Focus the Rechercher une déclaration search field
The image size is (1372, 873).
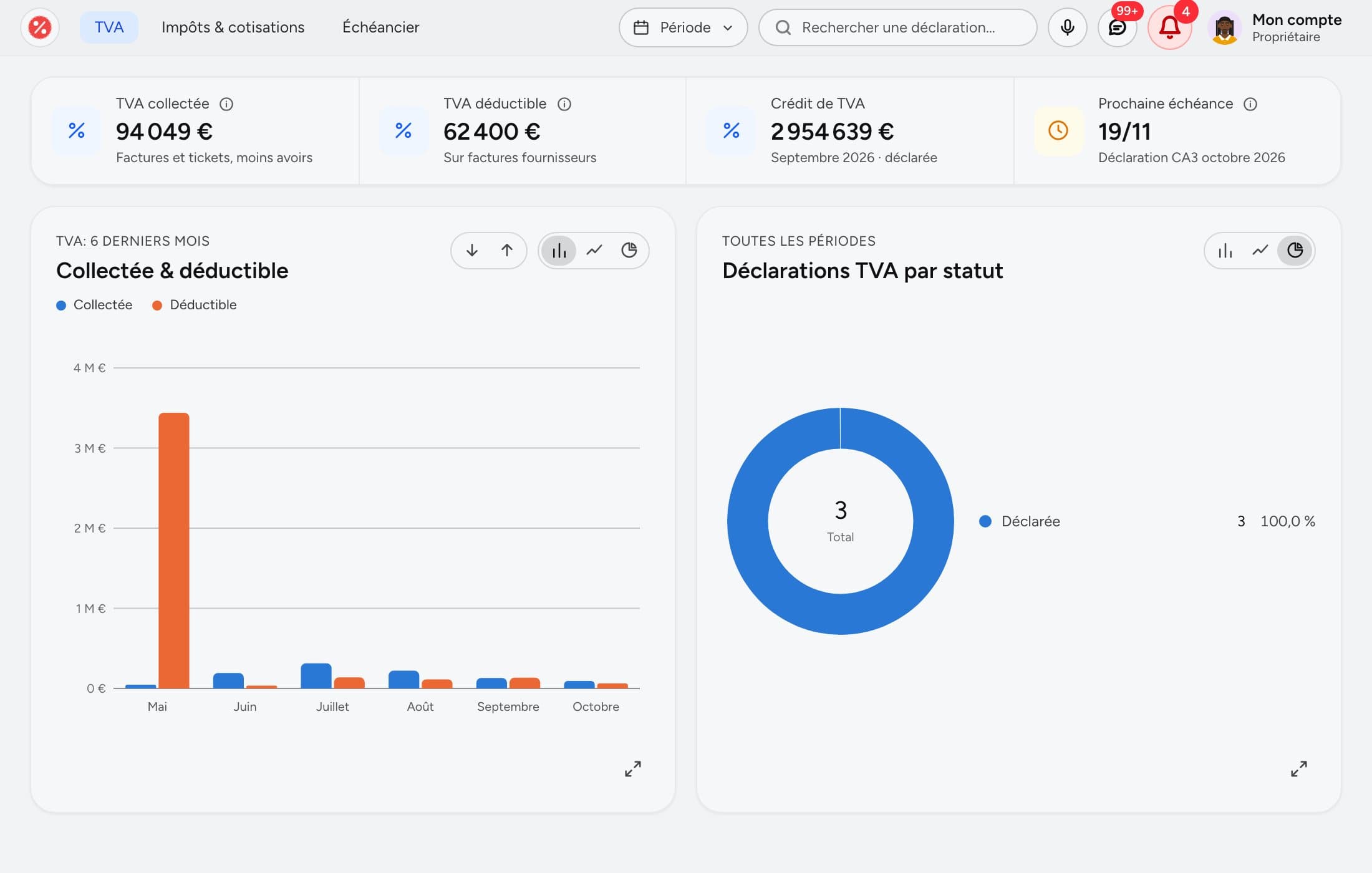pyautogui.click(x=897, y=27)
